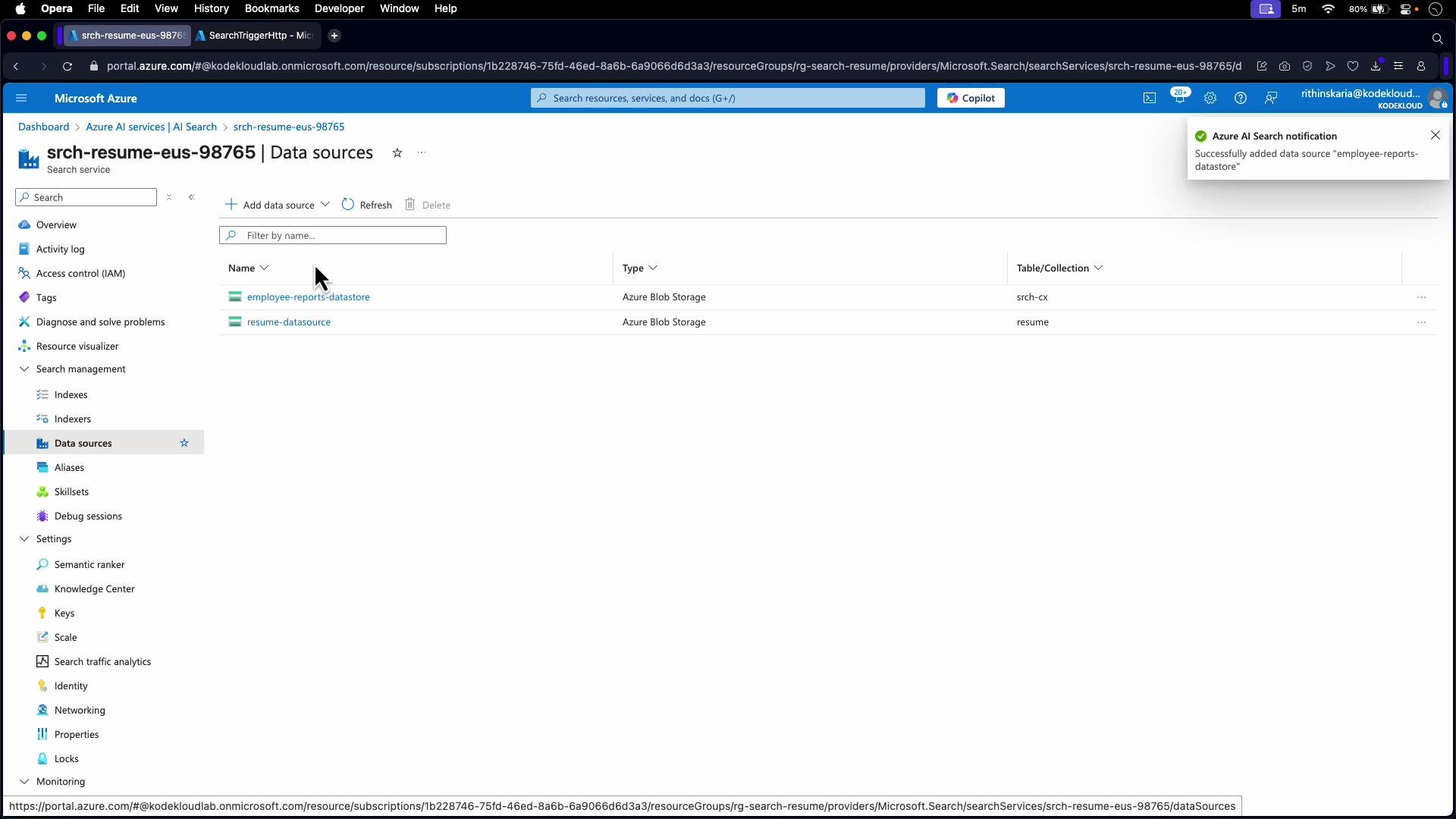Click Dashboard breadcrumb link
This screenshot has width=1456, height=819.
43,127
